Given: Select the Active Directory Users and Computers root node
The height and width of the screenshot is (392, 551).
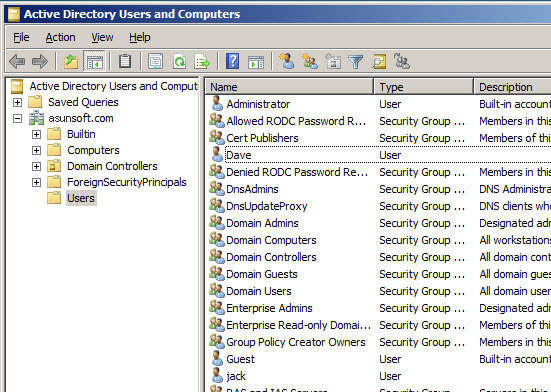Looking at the screenshot, I should tap(113, 86).
